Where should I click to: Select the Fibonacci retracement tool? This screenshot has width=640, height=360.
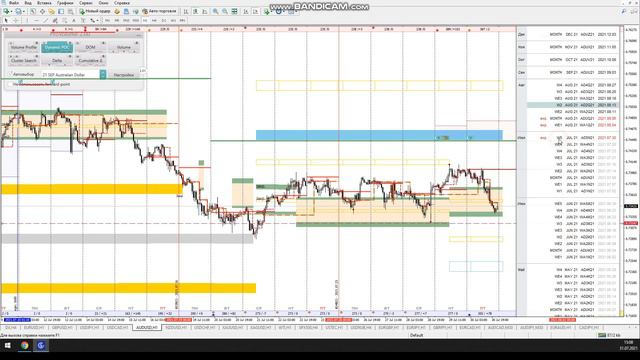click(x=64, y=20)
